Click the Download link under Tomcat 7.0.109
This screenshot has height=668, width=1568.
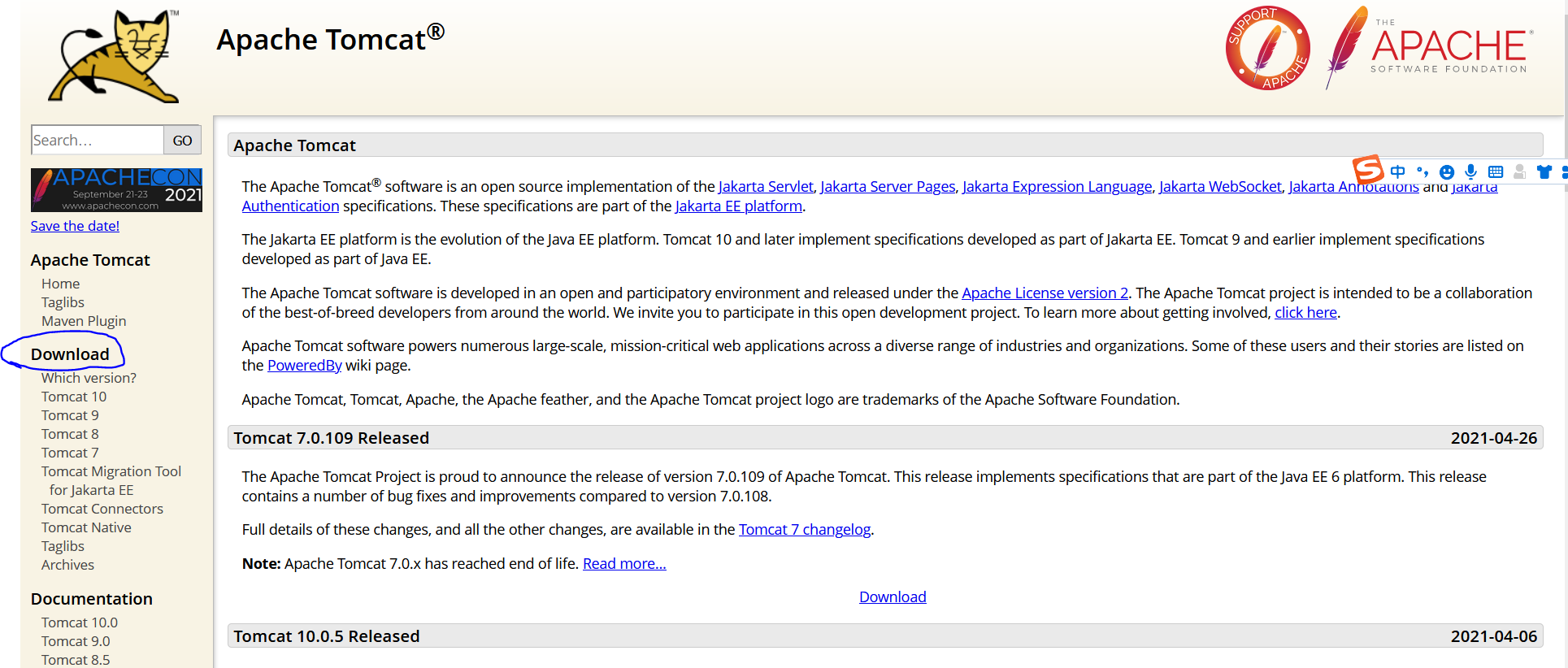pyautogui.click(x=893, y=597)
